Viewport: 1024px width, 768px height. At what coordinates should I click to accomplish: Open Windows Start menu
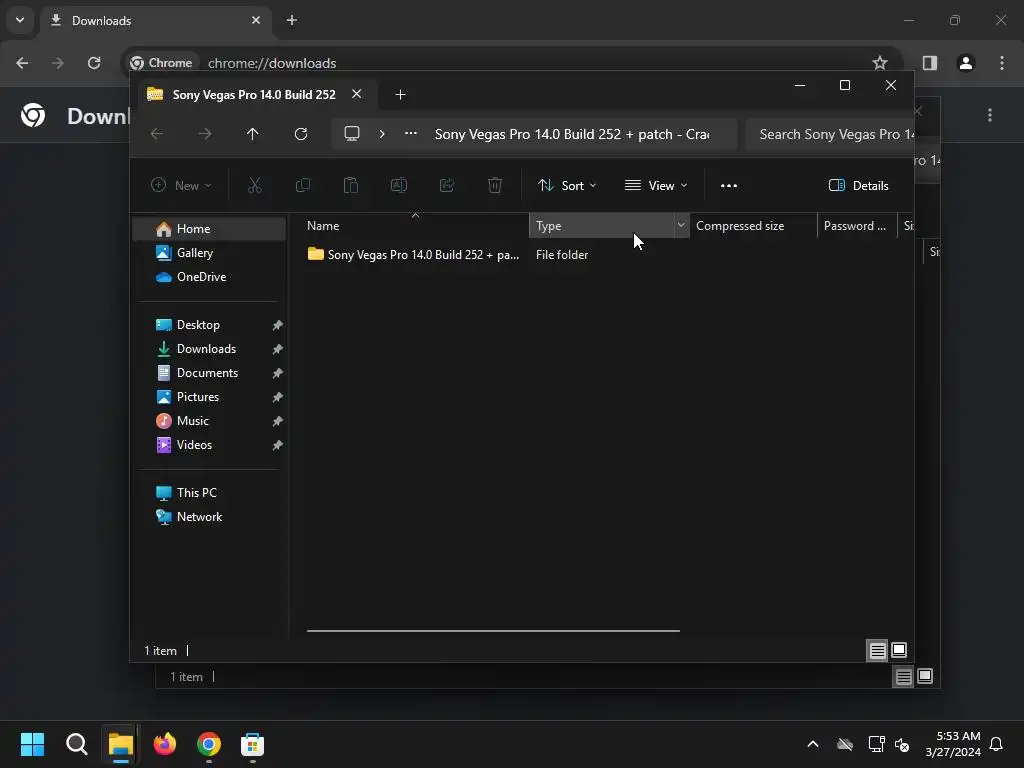pyautogui.click(x=32, y=744)
